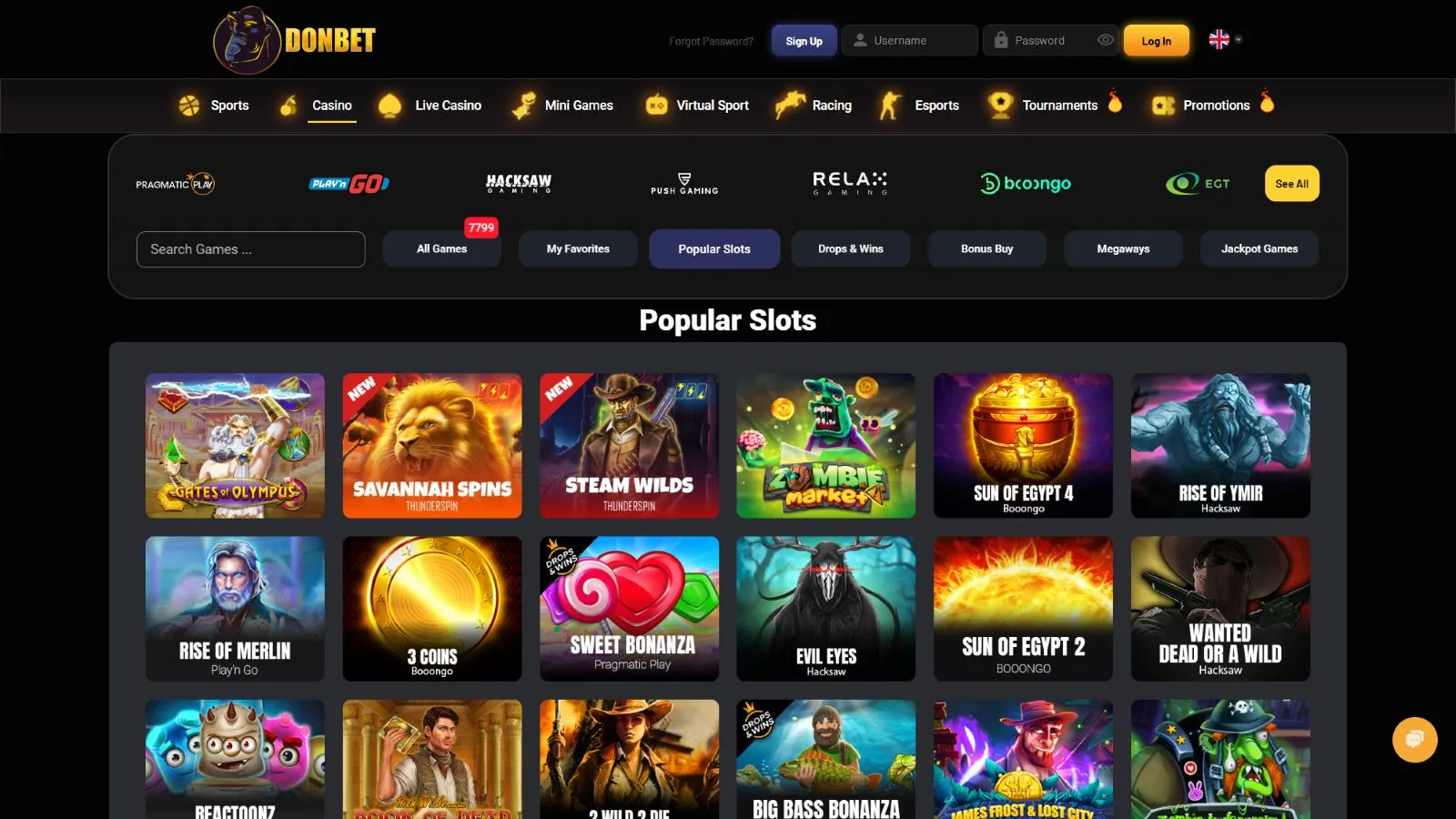Screen dimensions: 1456x819
Task: Focus the Search Games field
Action: coord(251,249)
